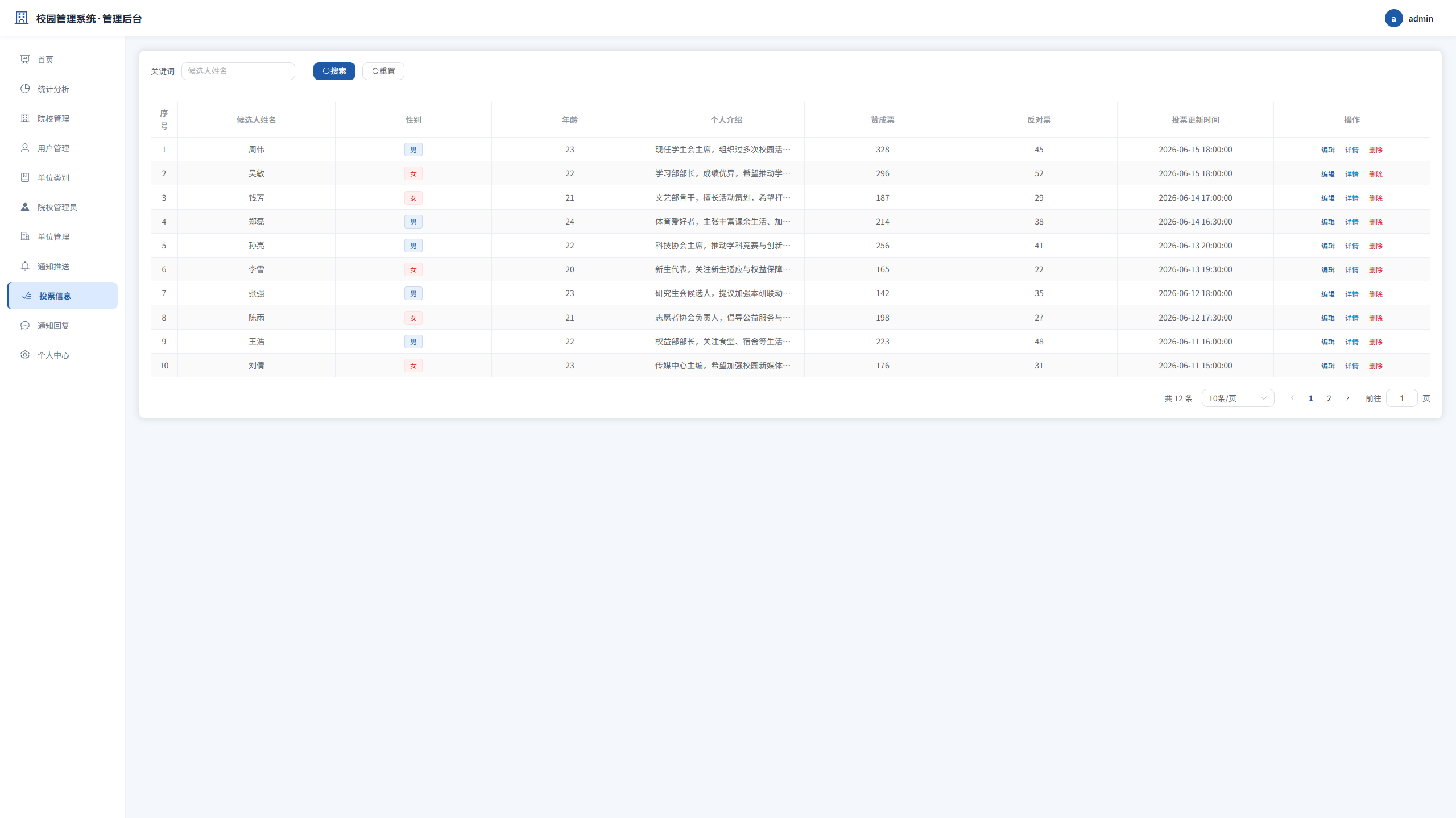Click the 赞成票 column header

(883, 120)
